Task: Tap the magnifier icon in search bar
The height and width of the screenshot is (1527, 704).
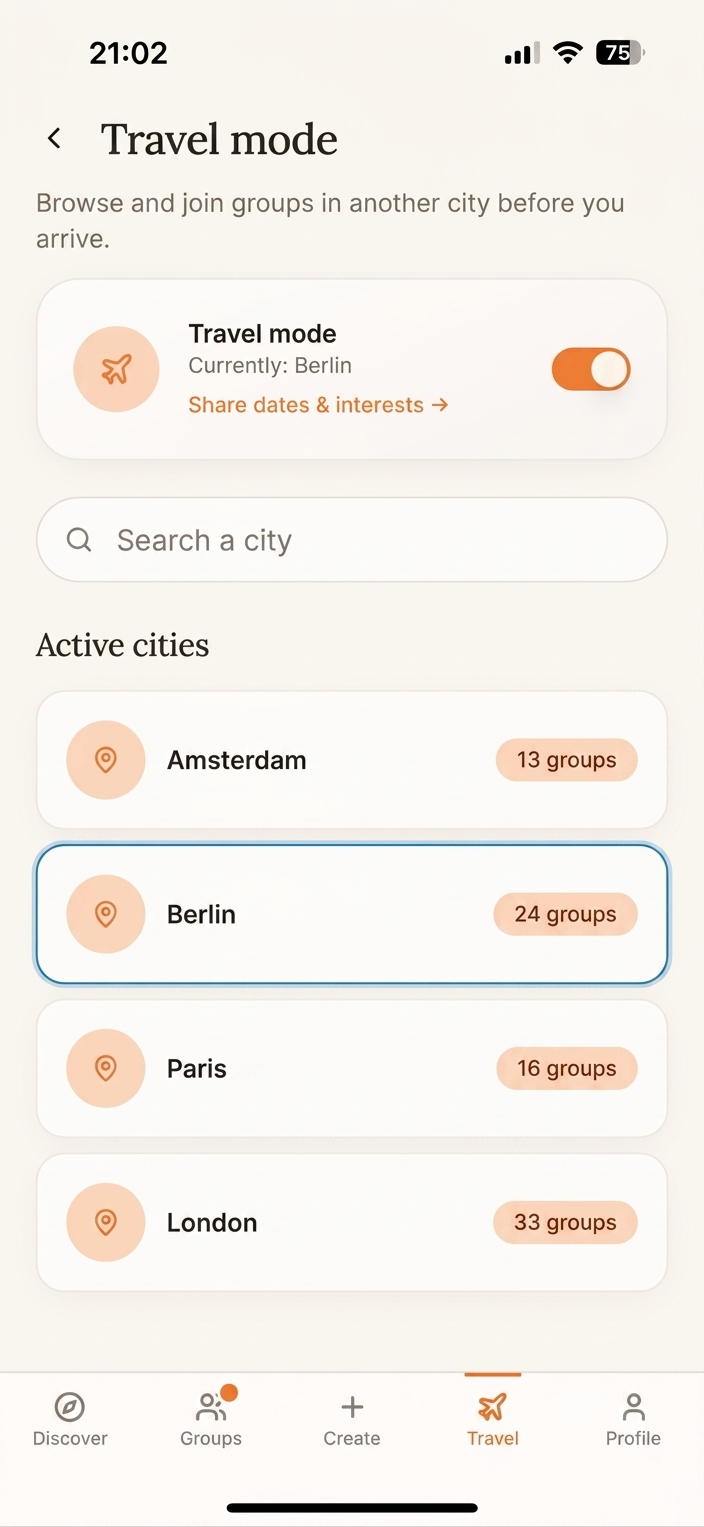Action: click(79, 540)
